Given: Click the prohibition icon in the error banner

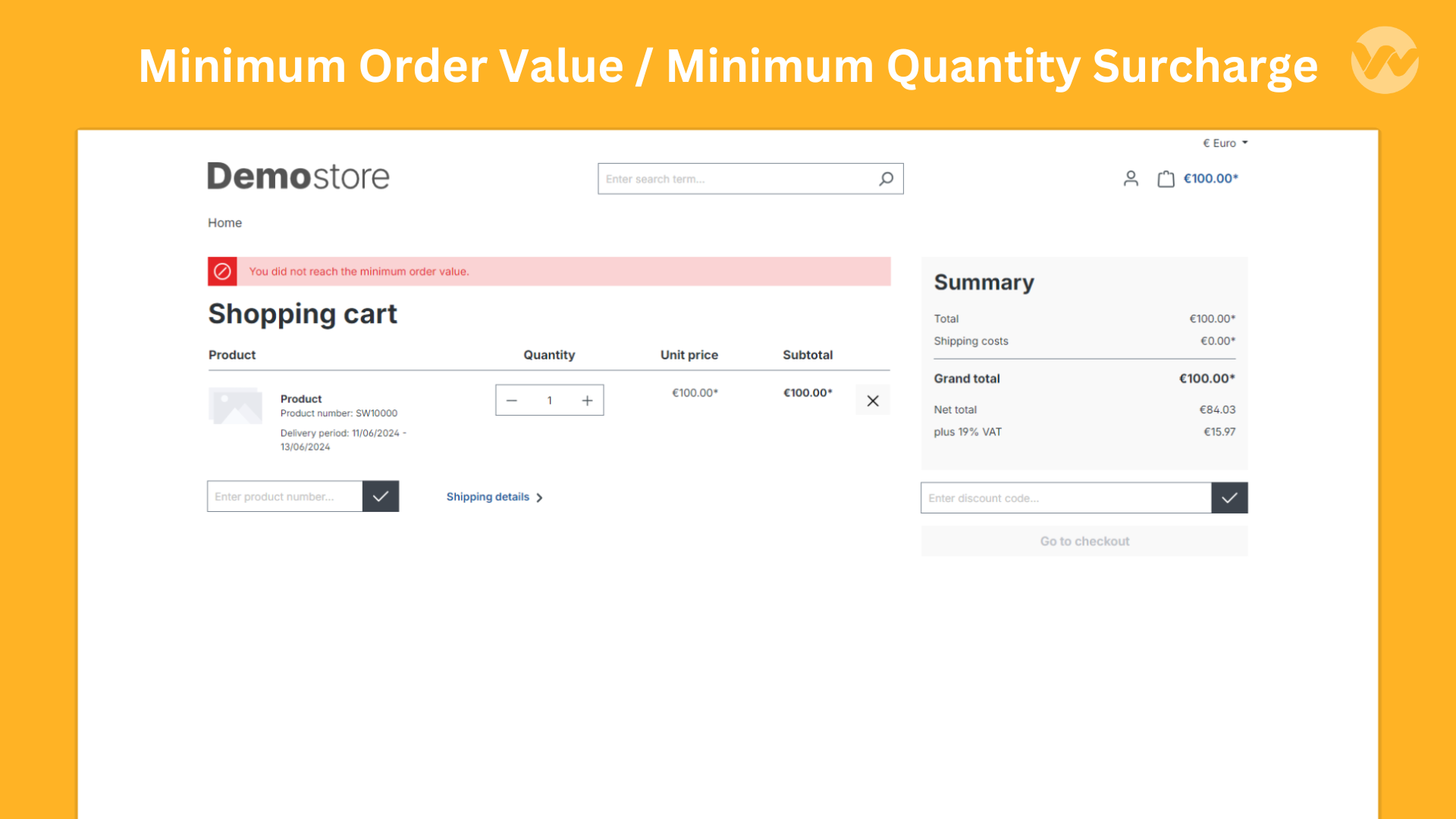Looking at the screenshot, I should [x=222, y=271].
